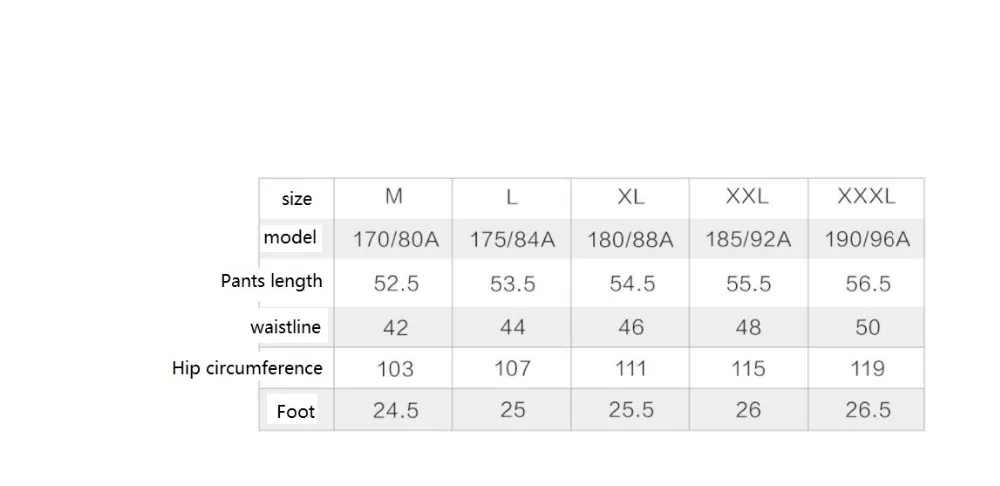Select the L size column header
The height and width of the screenshot is (486, 1000).
(511, 197)
